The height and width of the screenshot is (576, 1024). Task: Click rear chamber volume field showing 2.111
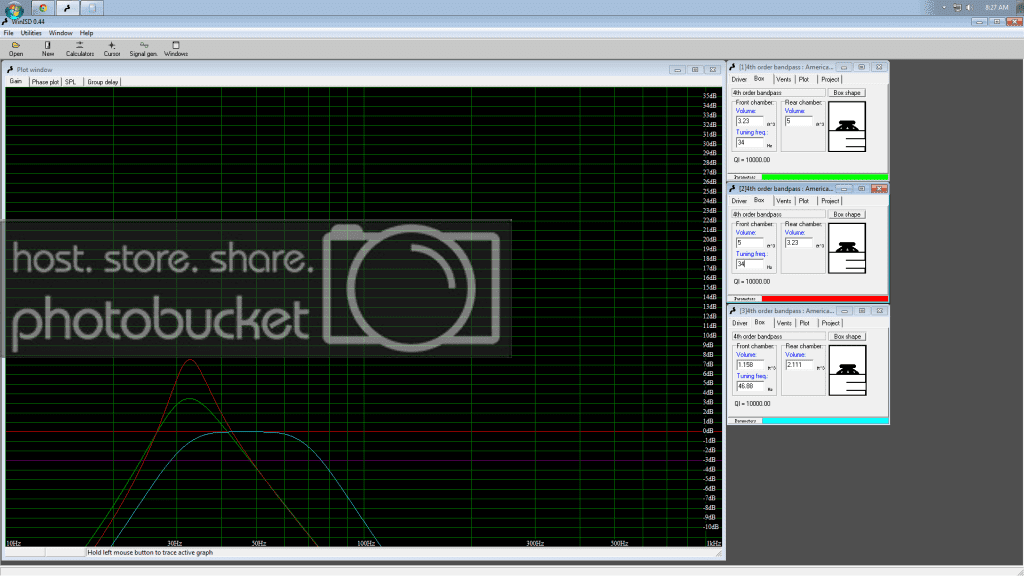point(799,364)
